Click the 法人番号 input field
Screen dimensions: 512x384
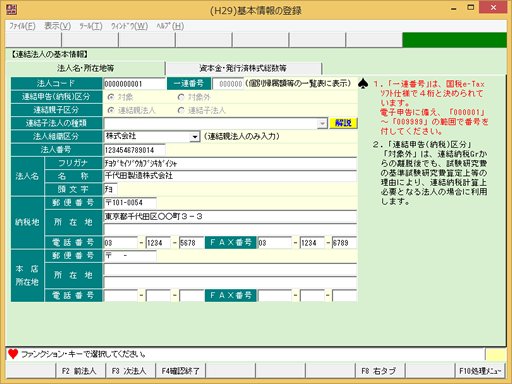pyautogui.click(x=134, y=150)
